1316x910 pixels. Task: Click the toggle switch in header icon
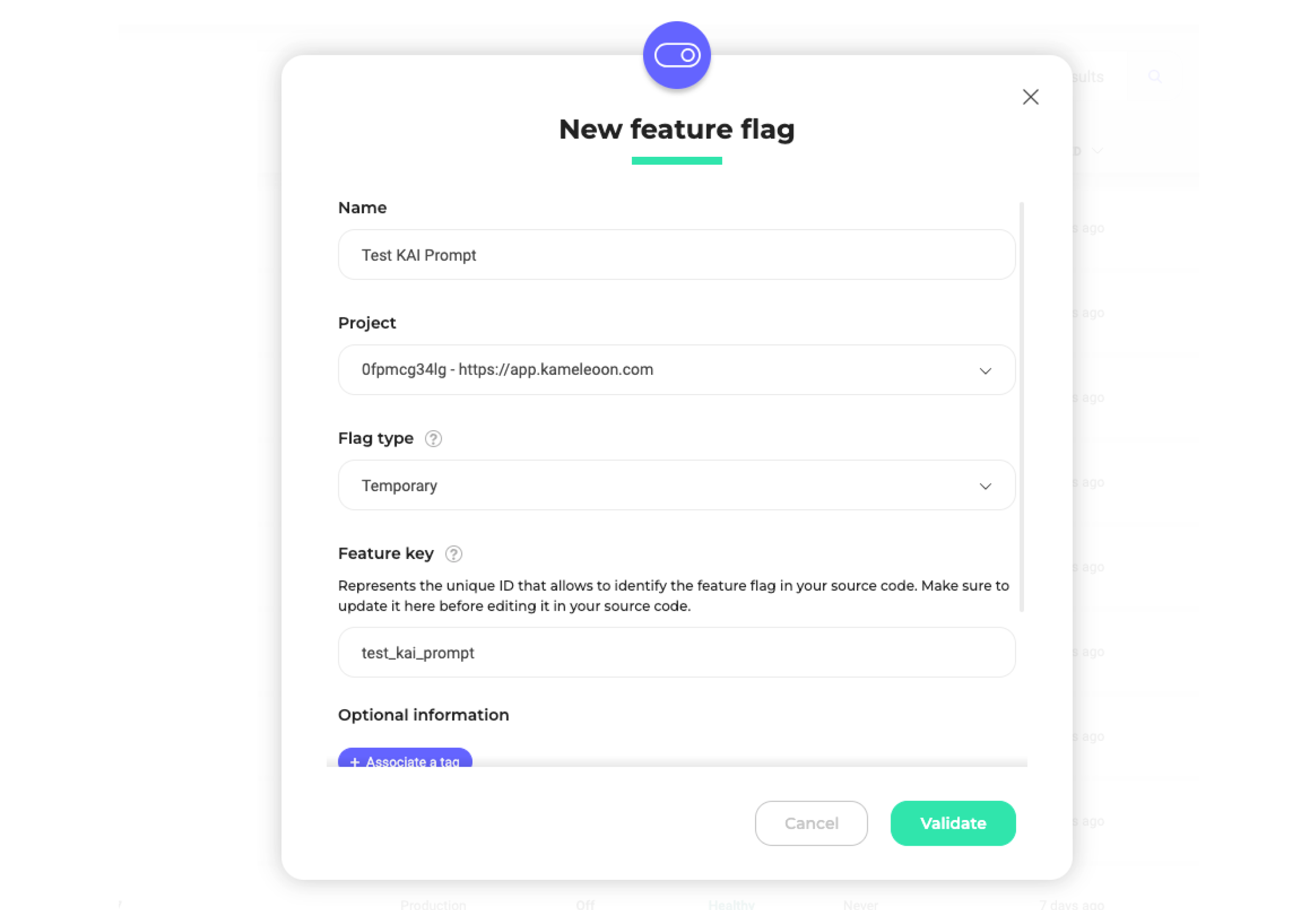(x=678, y=54)
